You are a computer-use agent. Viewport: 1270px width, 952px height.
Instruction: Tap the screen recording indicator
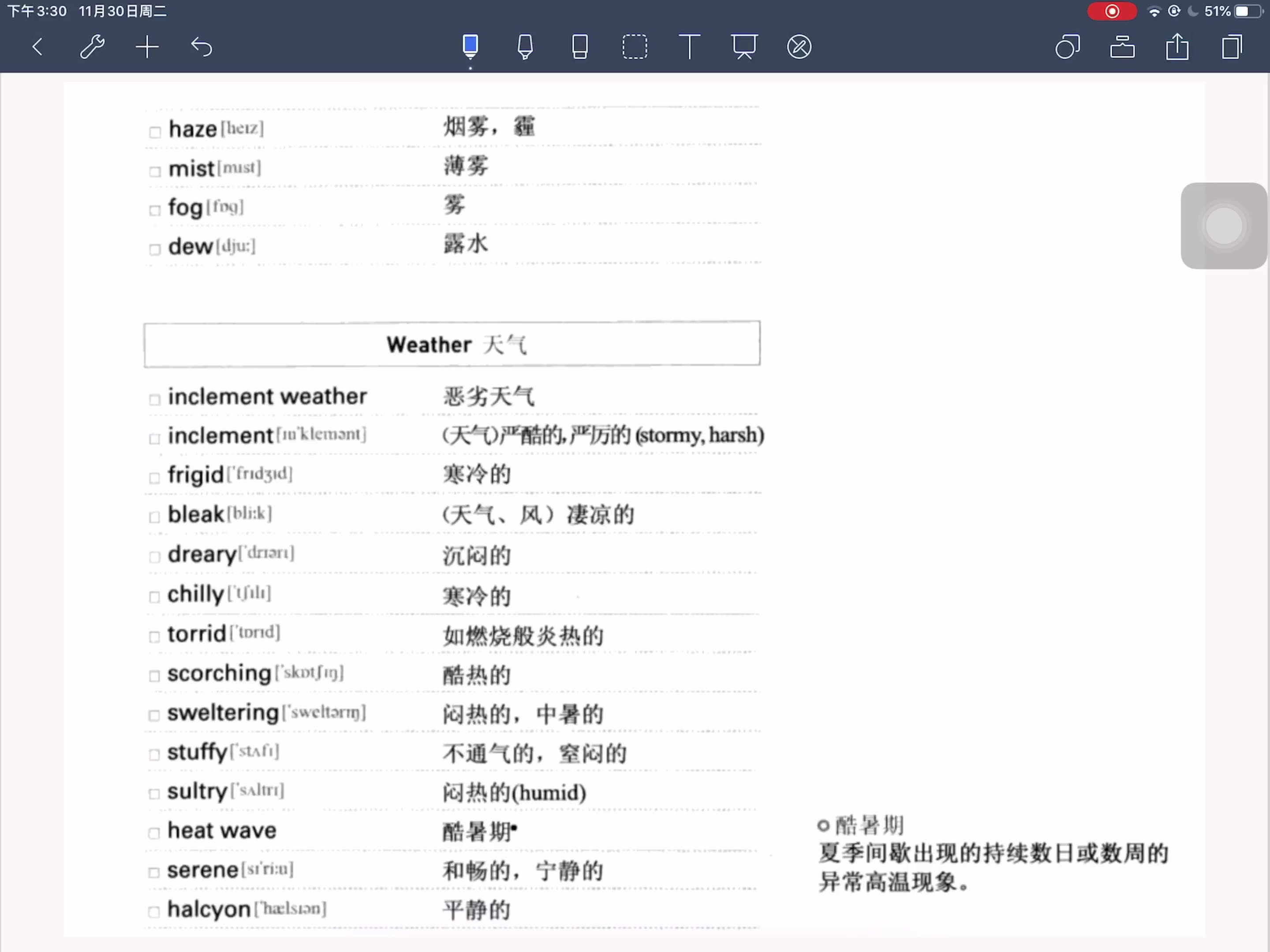[1112, 11]
